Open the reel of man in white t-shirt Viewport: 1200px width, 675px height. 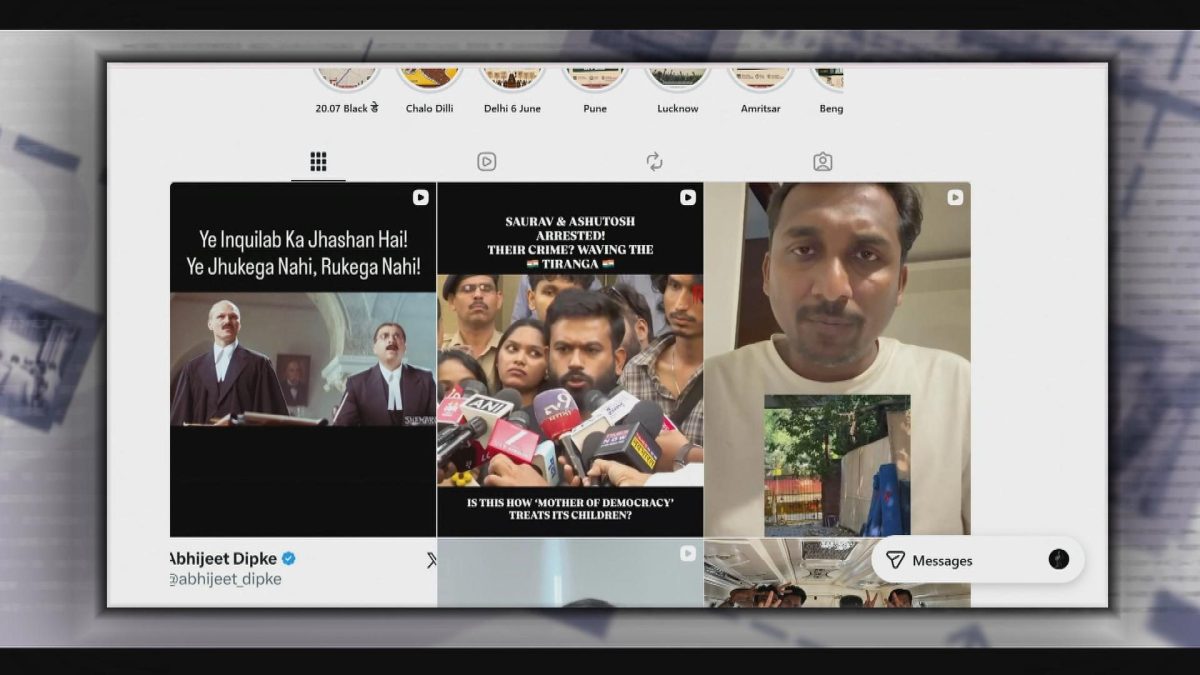point(838,359)
